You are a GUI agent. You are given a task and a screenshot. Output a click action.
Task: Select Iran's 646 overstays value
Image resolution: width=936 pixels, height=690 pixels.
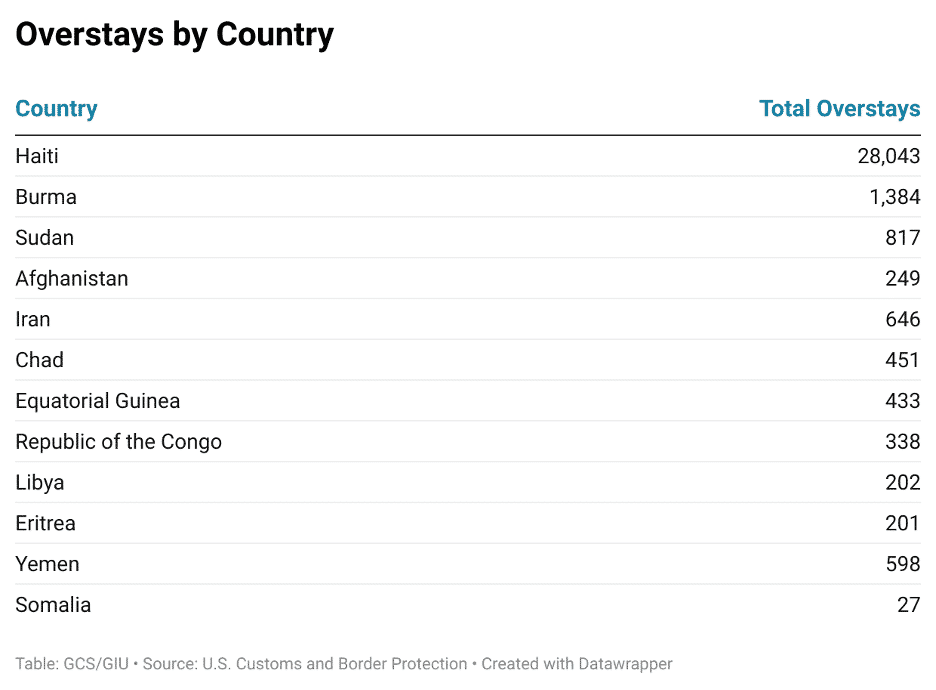(902, 320)
